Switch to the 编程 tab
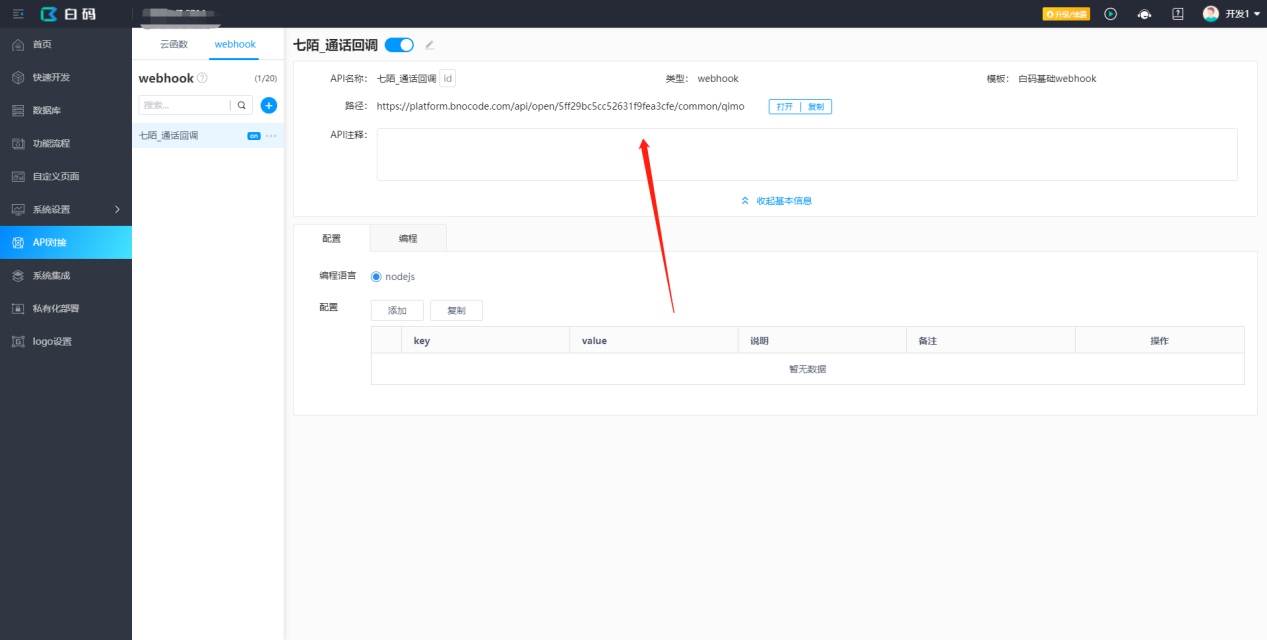The height and width of the screenshot is (640, 1267). [408, 238]
